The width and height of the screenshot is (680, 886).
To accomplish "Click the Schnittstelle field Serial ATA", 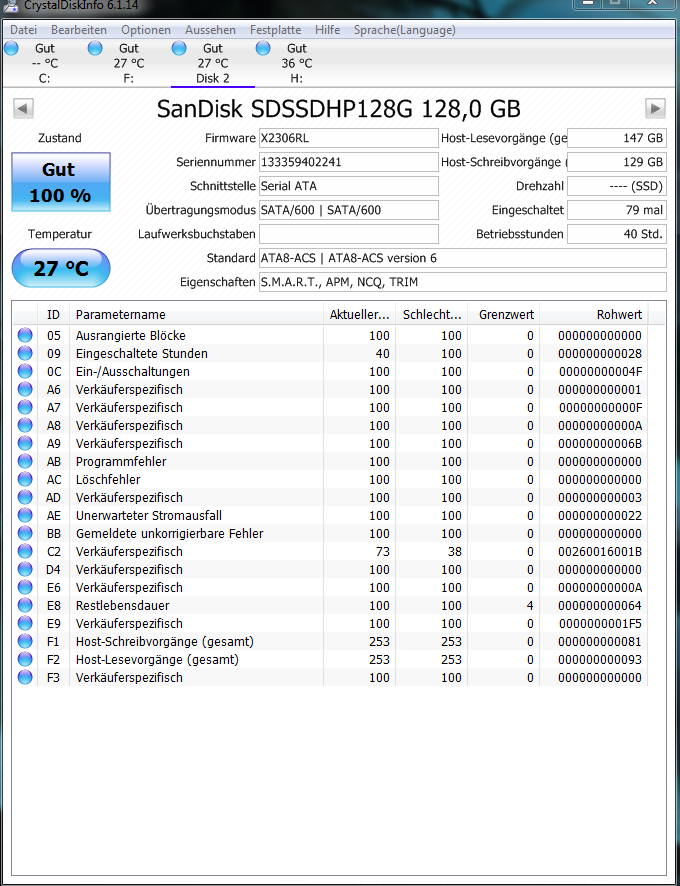I will tap(349, 186).
